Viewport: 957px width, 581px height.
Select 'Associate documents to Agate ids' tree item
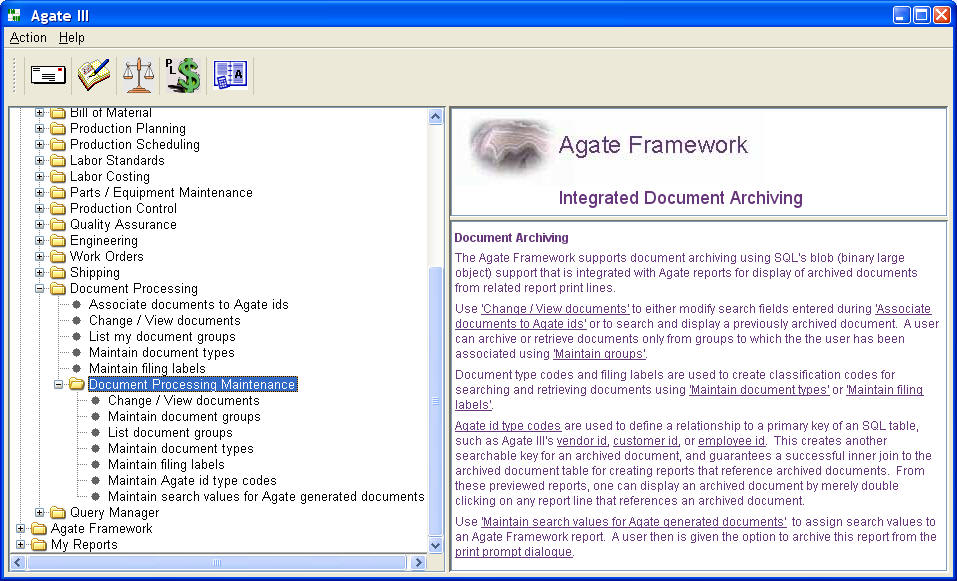[189, 305]
